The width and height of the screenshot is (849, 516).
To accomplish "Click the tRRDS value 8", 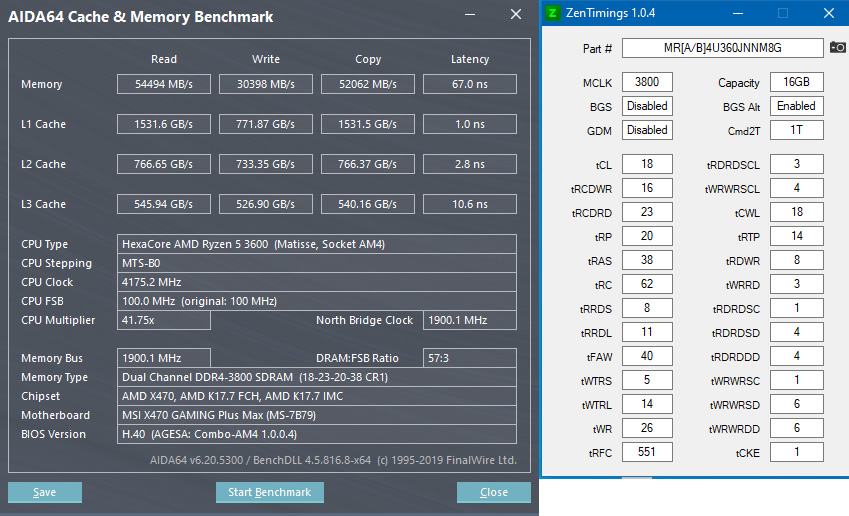I will click(x=647, y=308).
